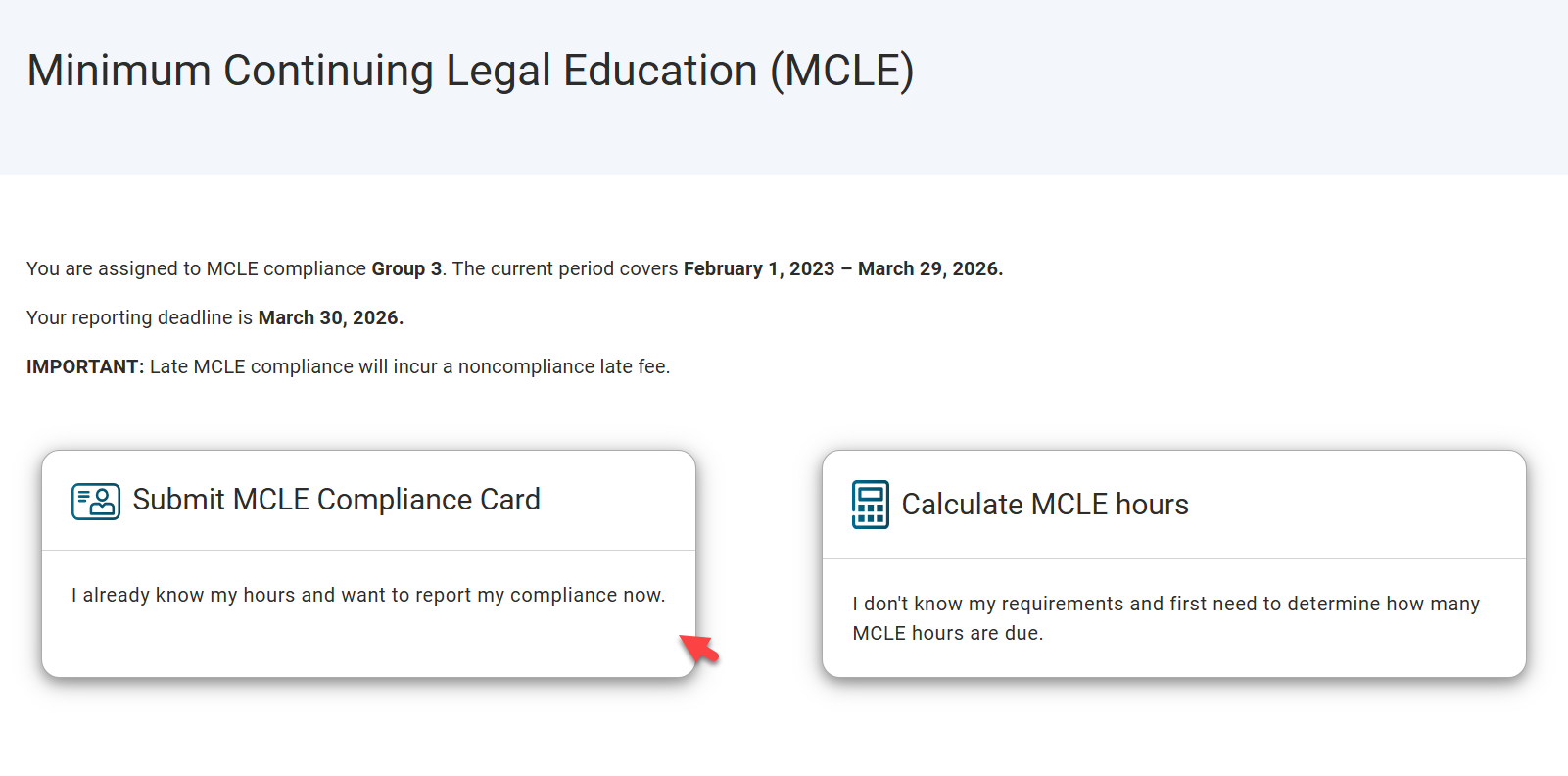
Task: Open the Calculate MCLE hours option
Action: coord(1173,563)
